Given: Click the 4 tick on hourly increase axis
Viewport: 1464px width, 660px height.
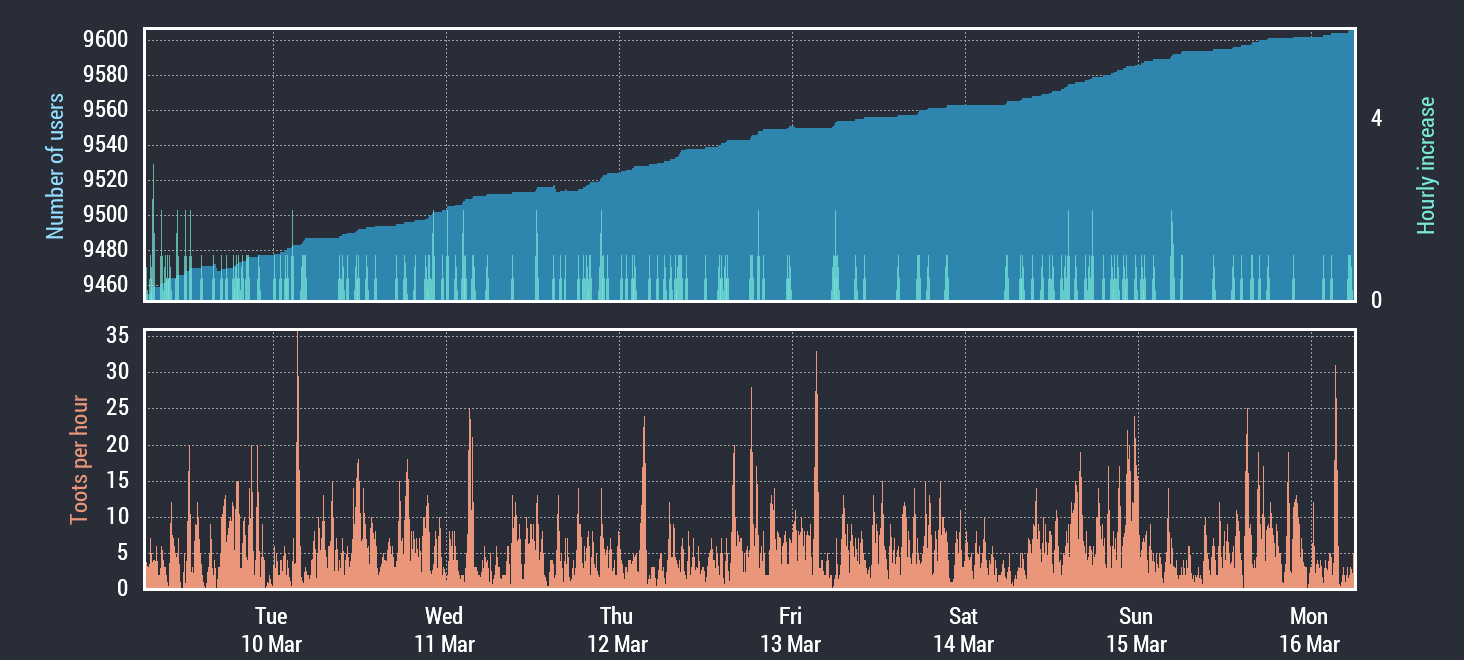Looking at the screenshot, I should point(1376,118).
